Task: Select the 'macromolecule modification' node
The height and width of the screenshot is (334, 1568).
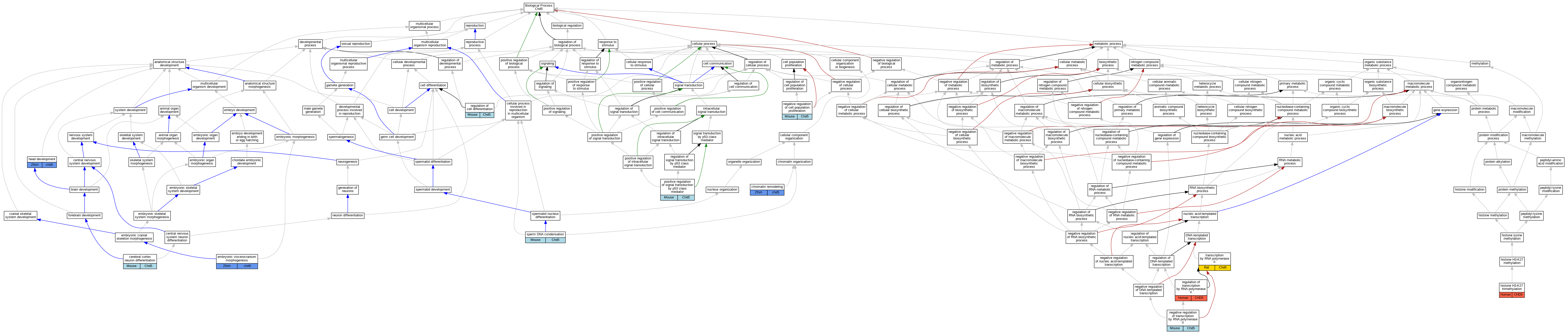Action: (x=1521, y=110)
